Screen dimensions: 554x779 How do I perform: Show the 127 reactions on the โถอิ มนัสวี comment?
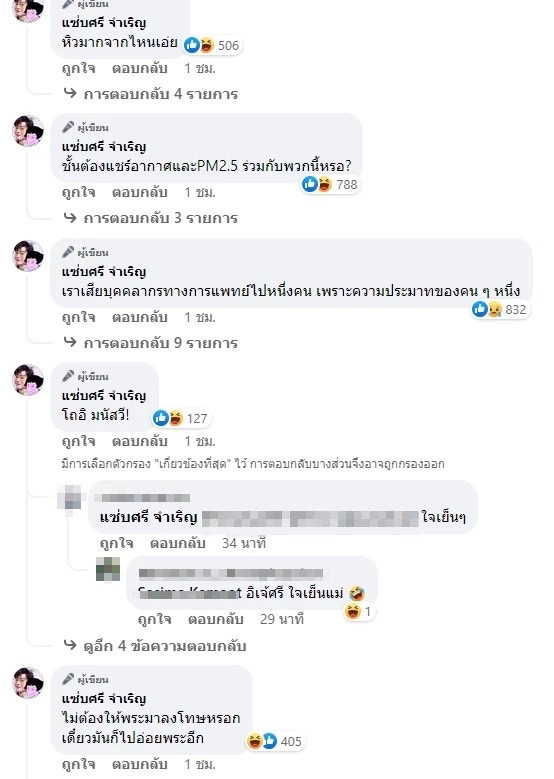(x=181, y=418)
